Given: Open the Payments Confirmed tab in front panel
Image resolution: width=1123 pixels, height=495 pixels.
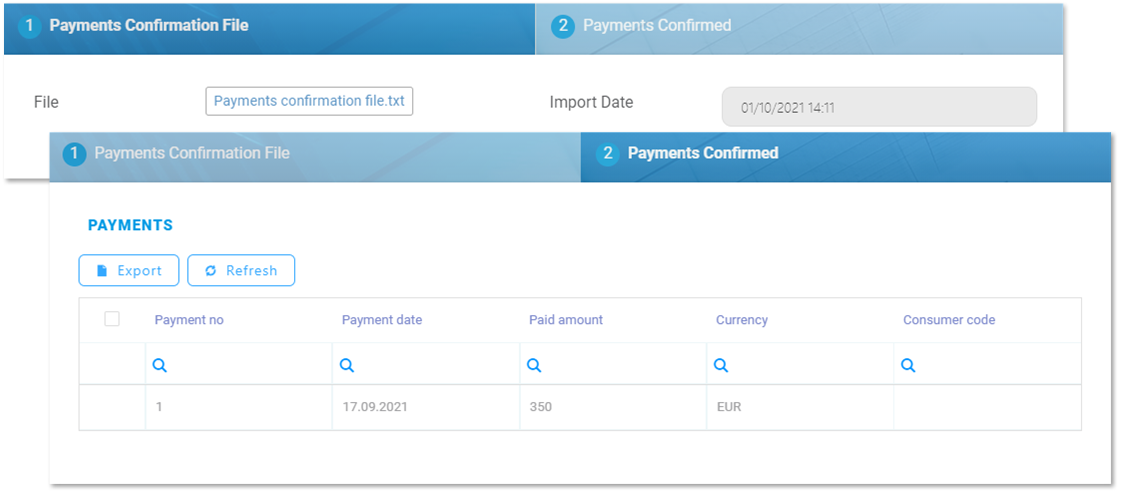Looking at the screenshot, I should click(x=702, y=153).
